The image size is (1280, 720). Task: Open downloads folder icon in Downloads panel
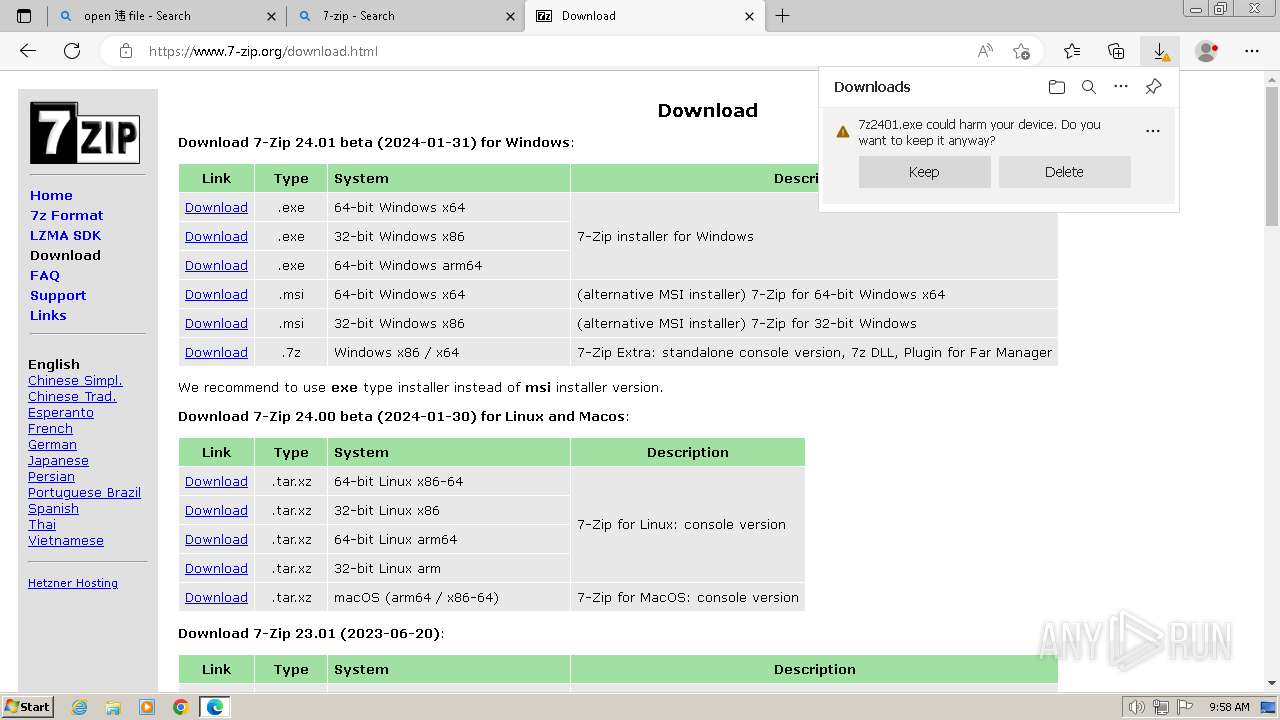[1057, 87]
